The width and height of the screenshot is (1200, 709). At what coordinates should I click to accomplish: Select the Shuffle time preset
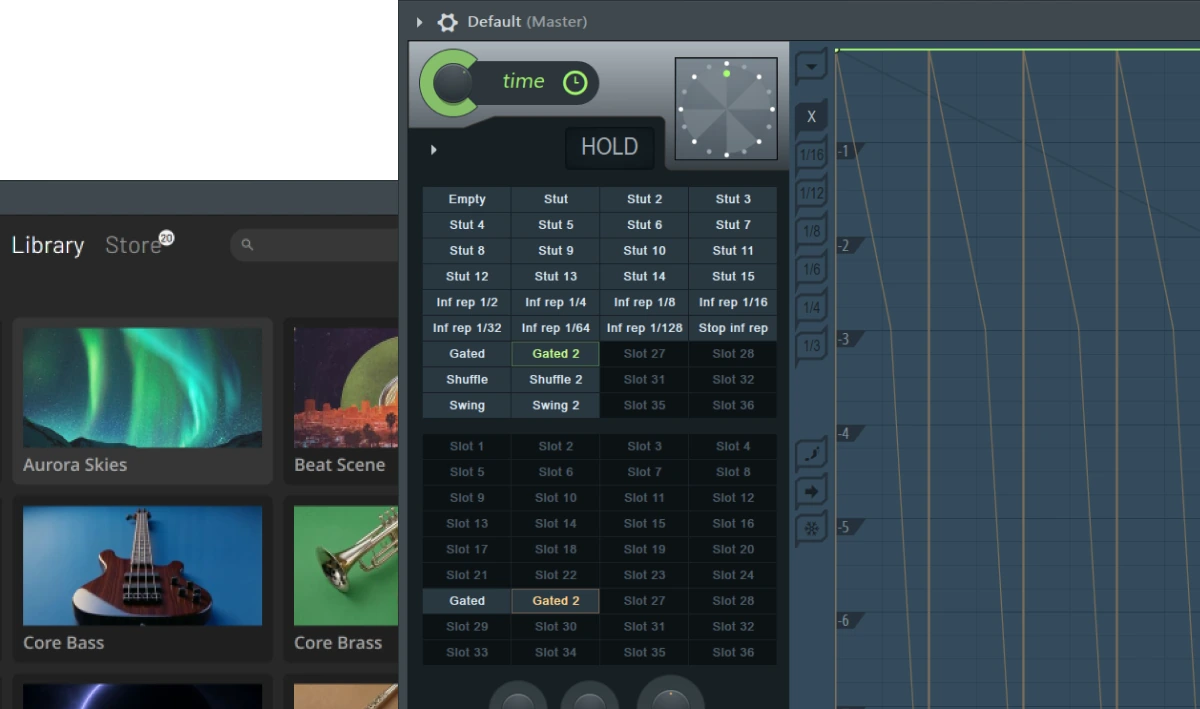point(467,380)
